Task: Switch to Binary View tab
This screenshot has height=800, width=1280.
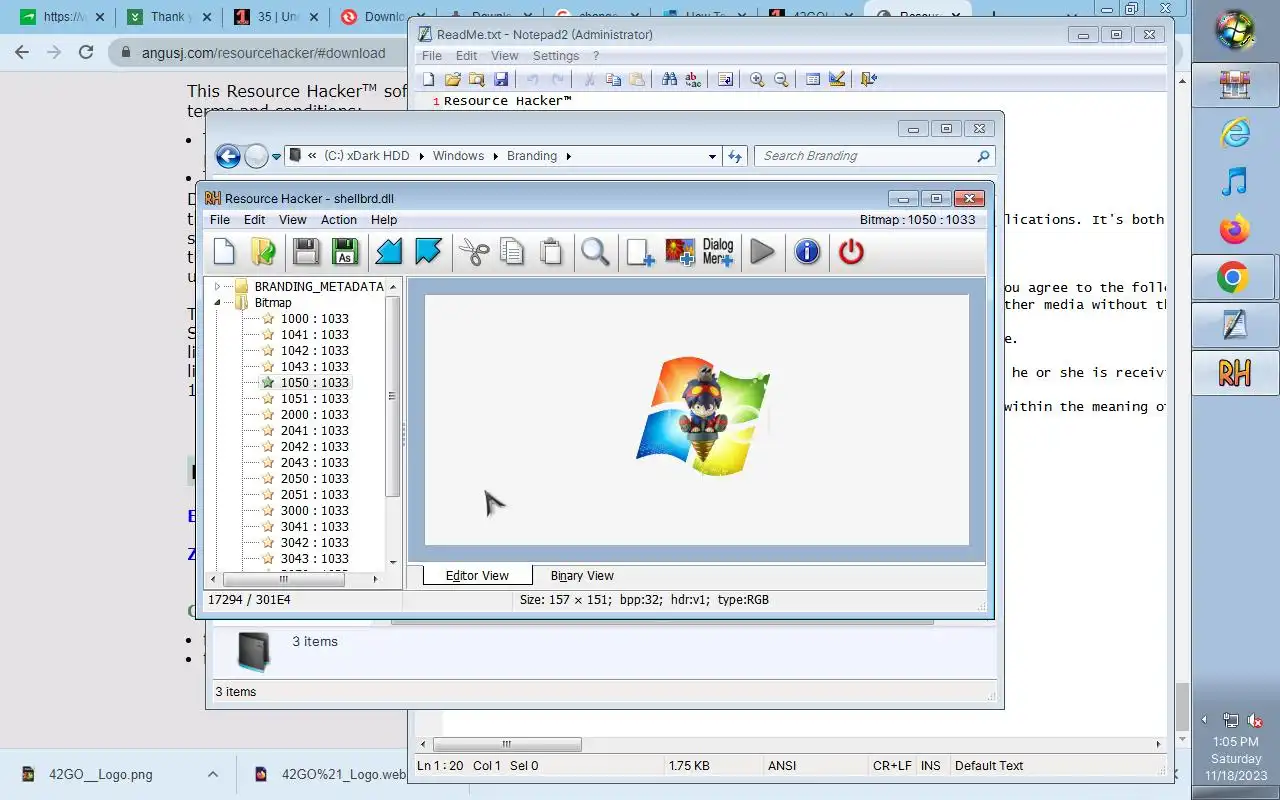Action: click(x=582, y=575)
